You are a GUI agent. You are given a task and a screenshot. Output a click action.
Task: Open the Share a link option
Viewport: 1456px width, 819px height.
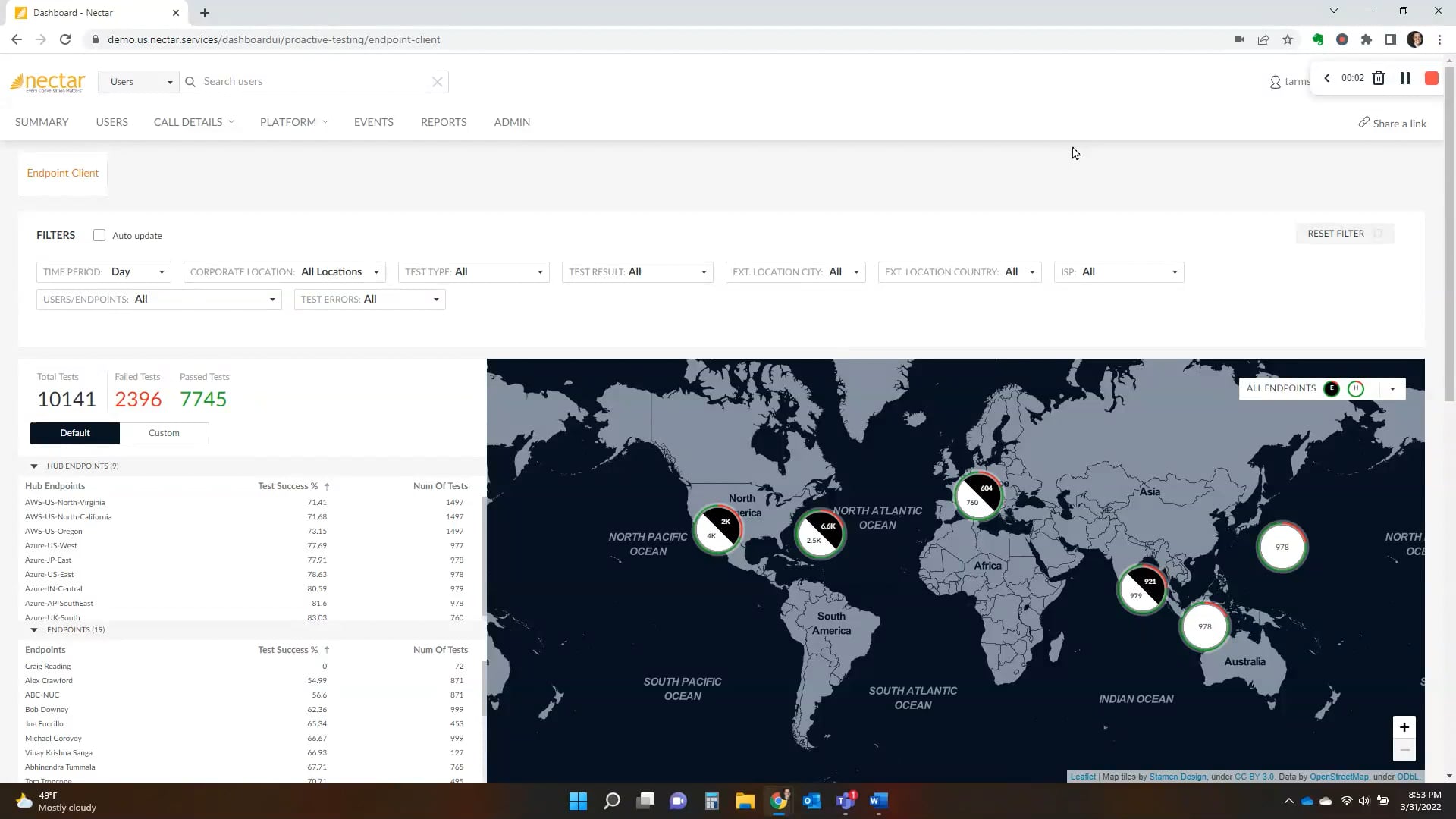tap(1392, 123)
